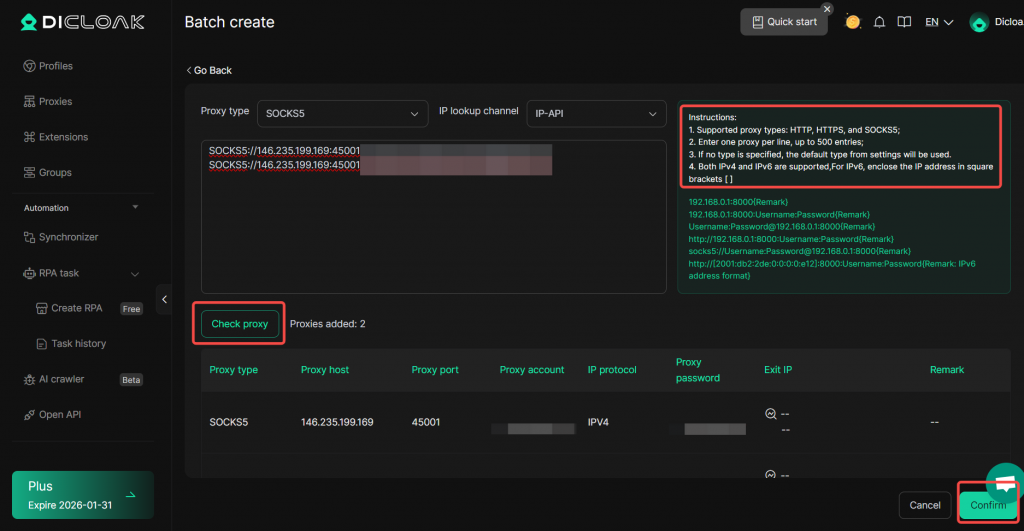Image resolution: width=1024 pixels, height=531 pixels.
Task: Click the Confirm button
Action: click(x=987, y=505)
